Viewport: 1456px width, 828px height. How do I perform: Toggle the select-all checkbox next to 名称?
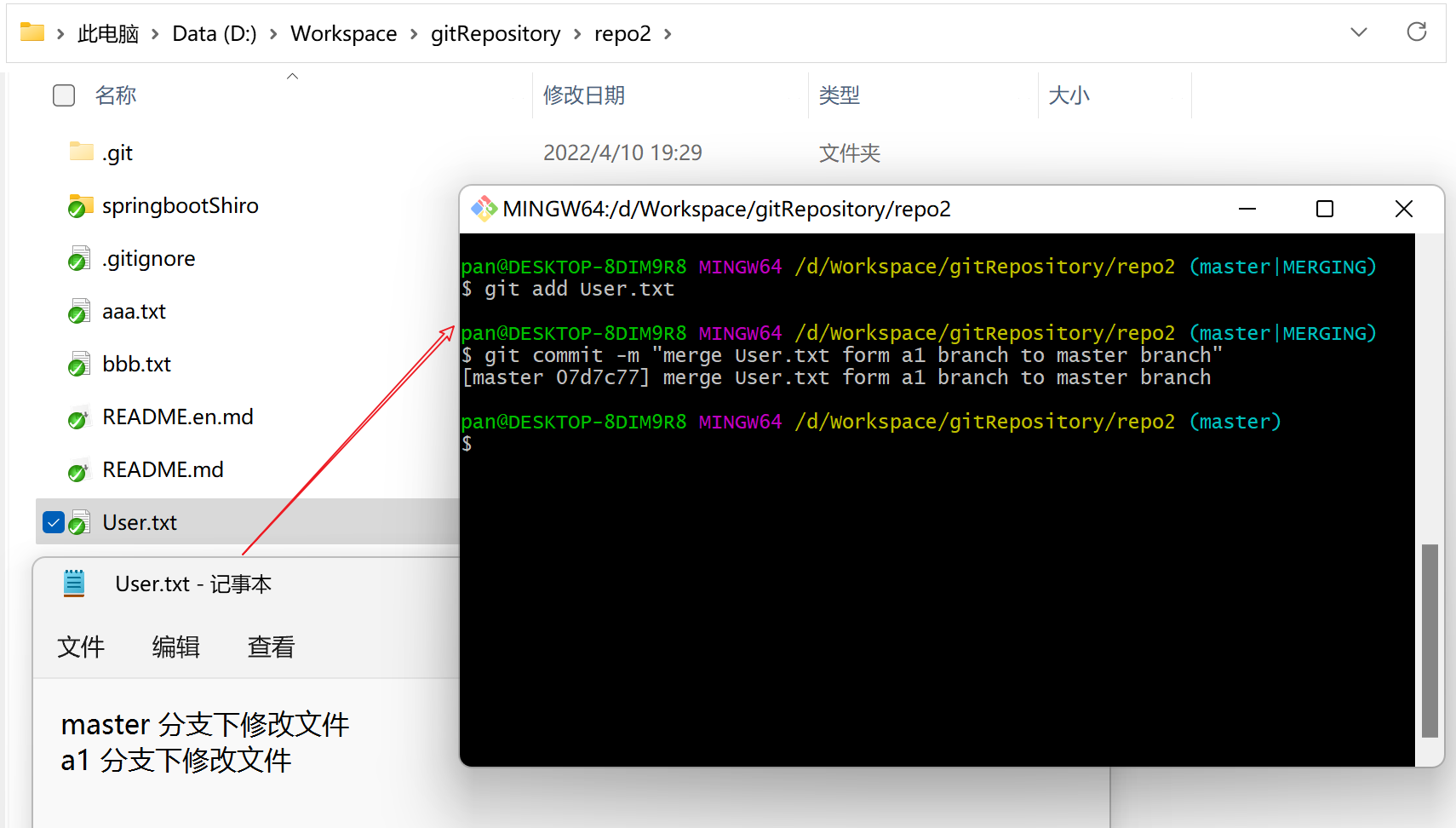coord(64,95)
